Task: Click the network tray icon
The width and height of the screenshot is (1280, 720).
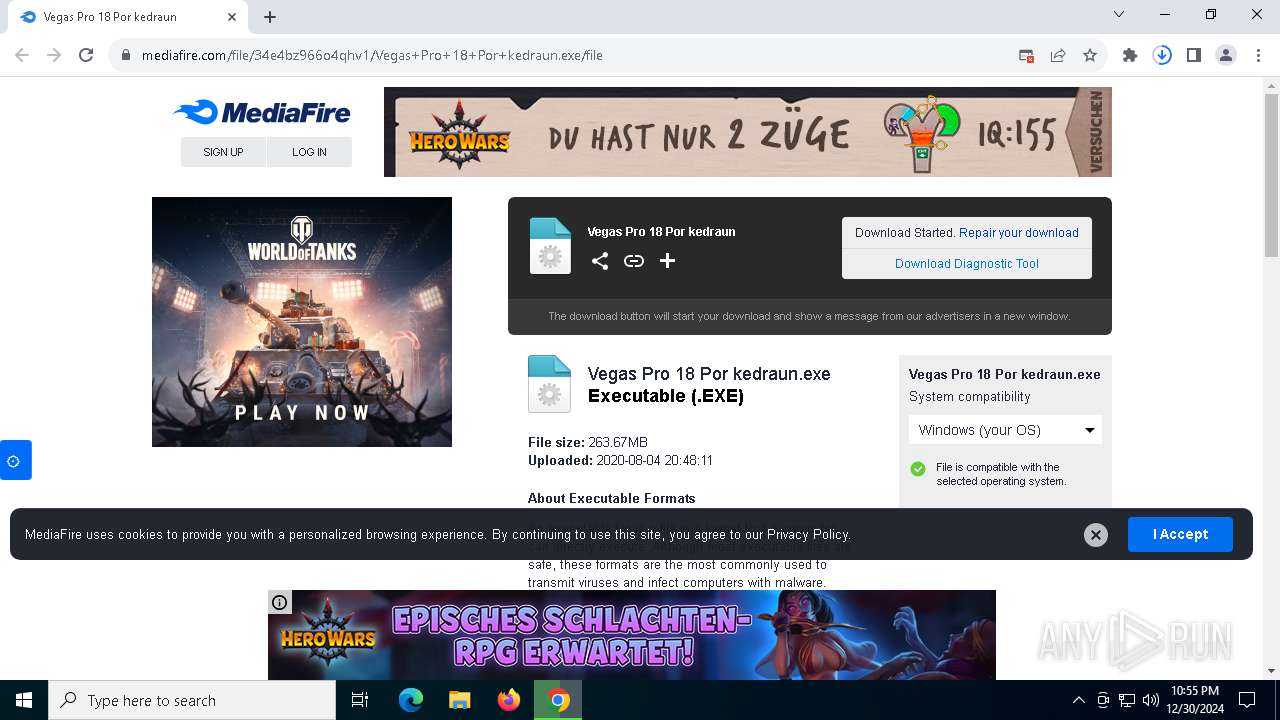Action: [1127, 700]
